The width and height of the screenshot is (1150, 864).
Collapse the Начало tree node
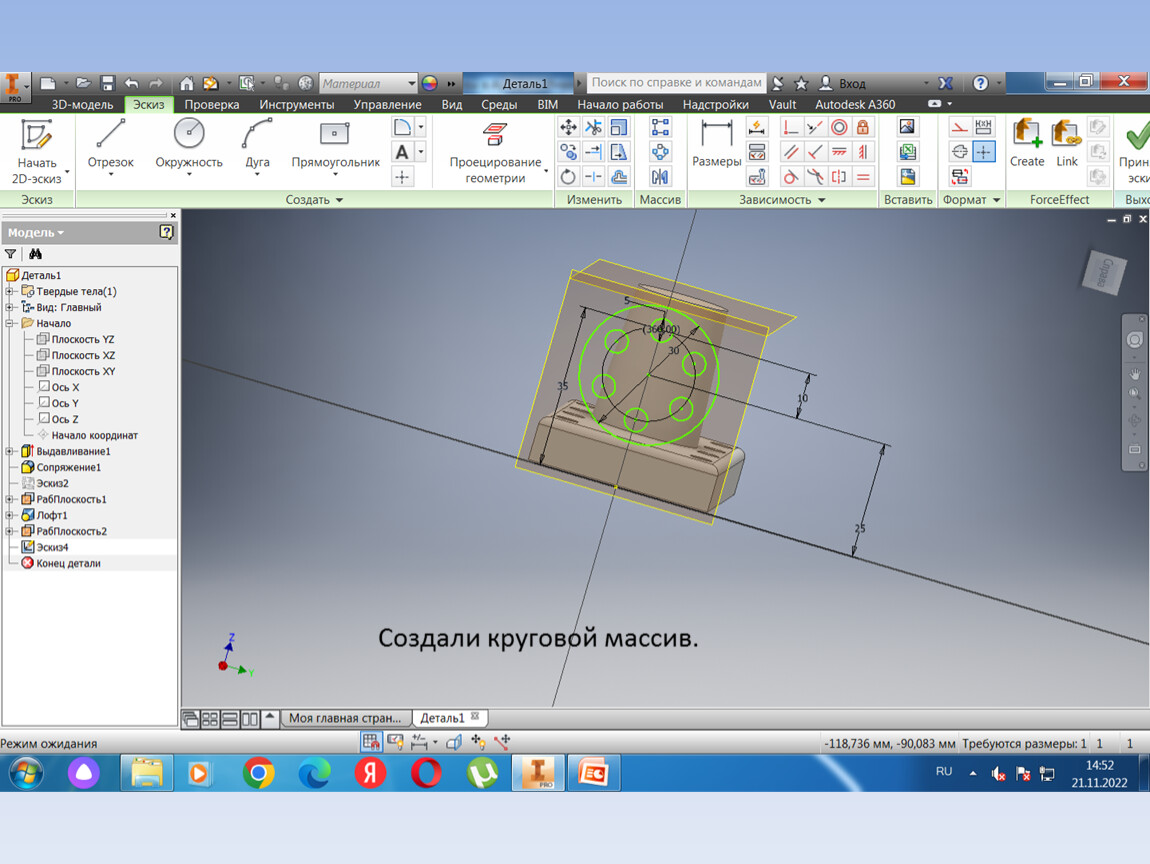(x=10, y=323)
